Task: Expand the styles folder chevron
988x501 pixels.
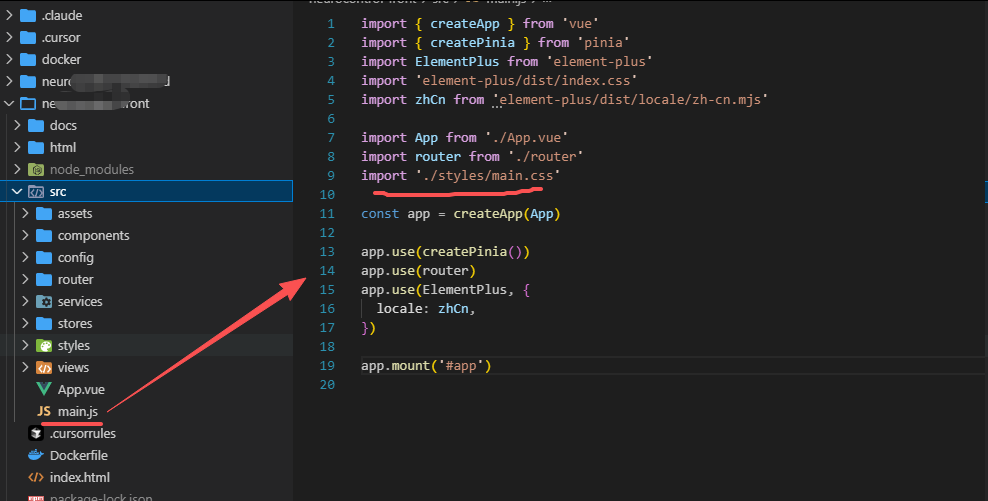Action: pyautogui.click(x=25, y=346)
